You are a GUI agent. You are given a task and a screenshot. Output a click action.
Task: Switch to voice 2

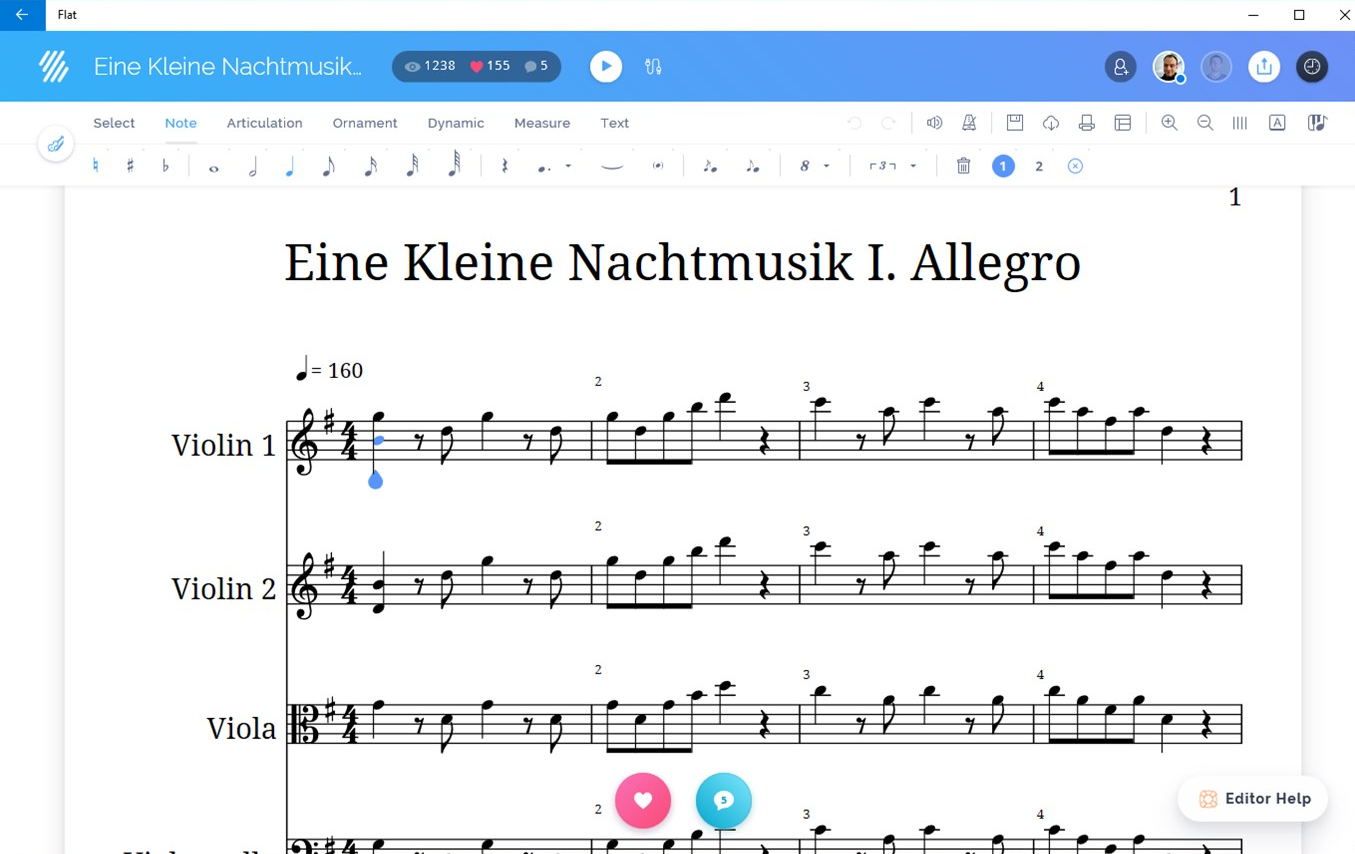tap(1039, 166)
